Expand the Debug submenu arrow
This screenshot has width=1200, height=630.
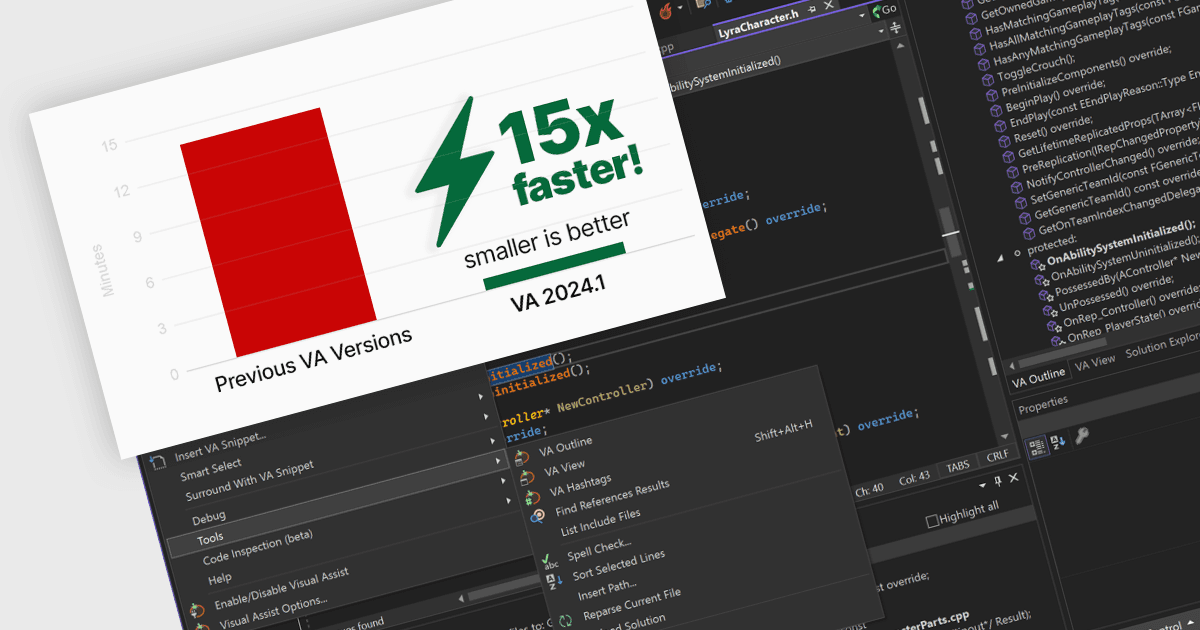490,440
